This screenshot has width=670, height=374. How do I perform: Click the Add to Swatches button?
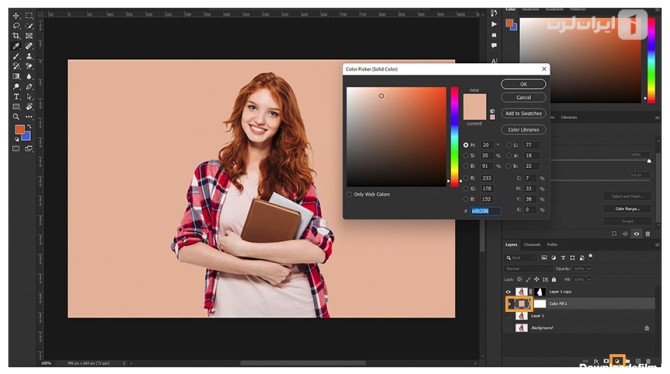coord(523,113)
